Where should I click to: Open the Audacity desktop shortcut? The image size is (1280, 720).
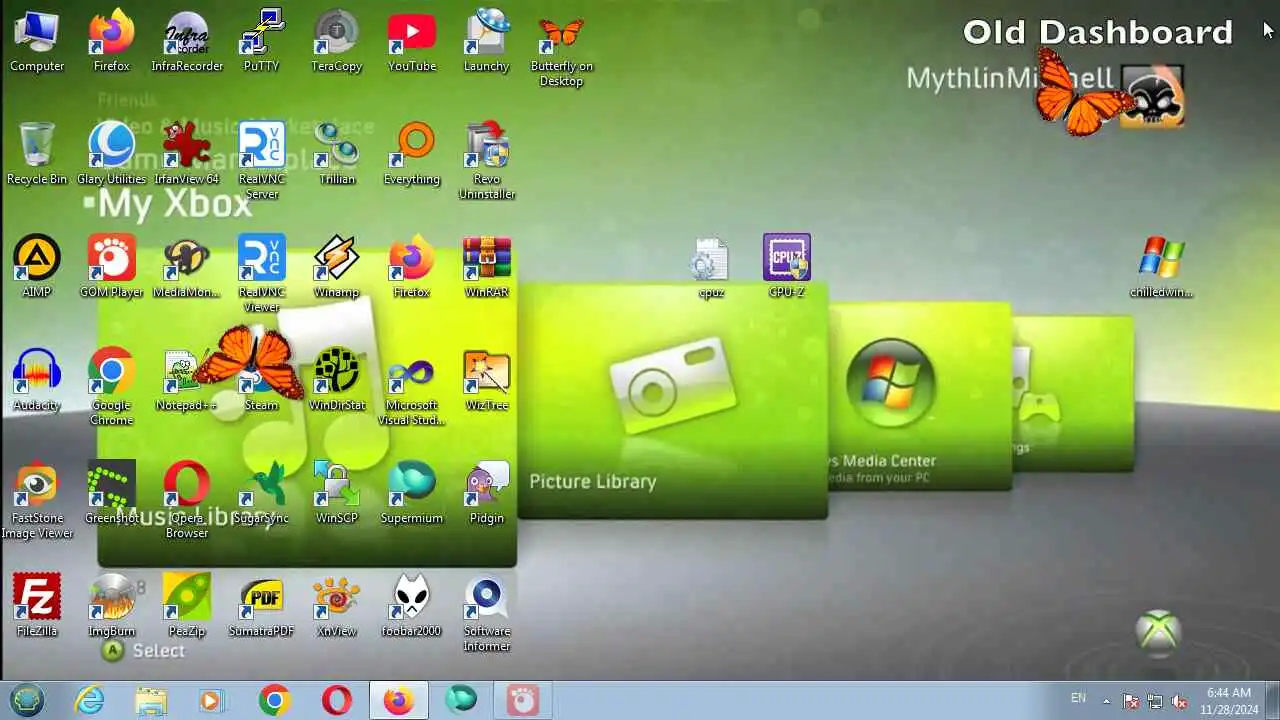tap(37, 380)
